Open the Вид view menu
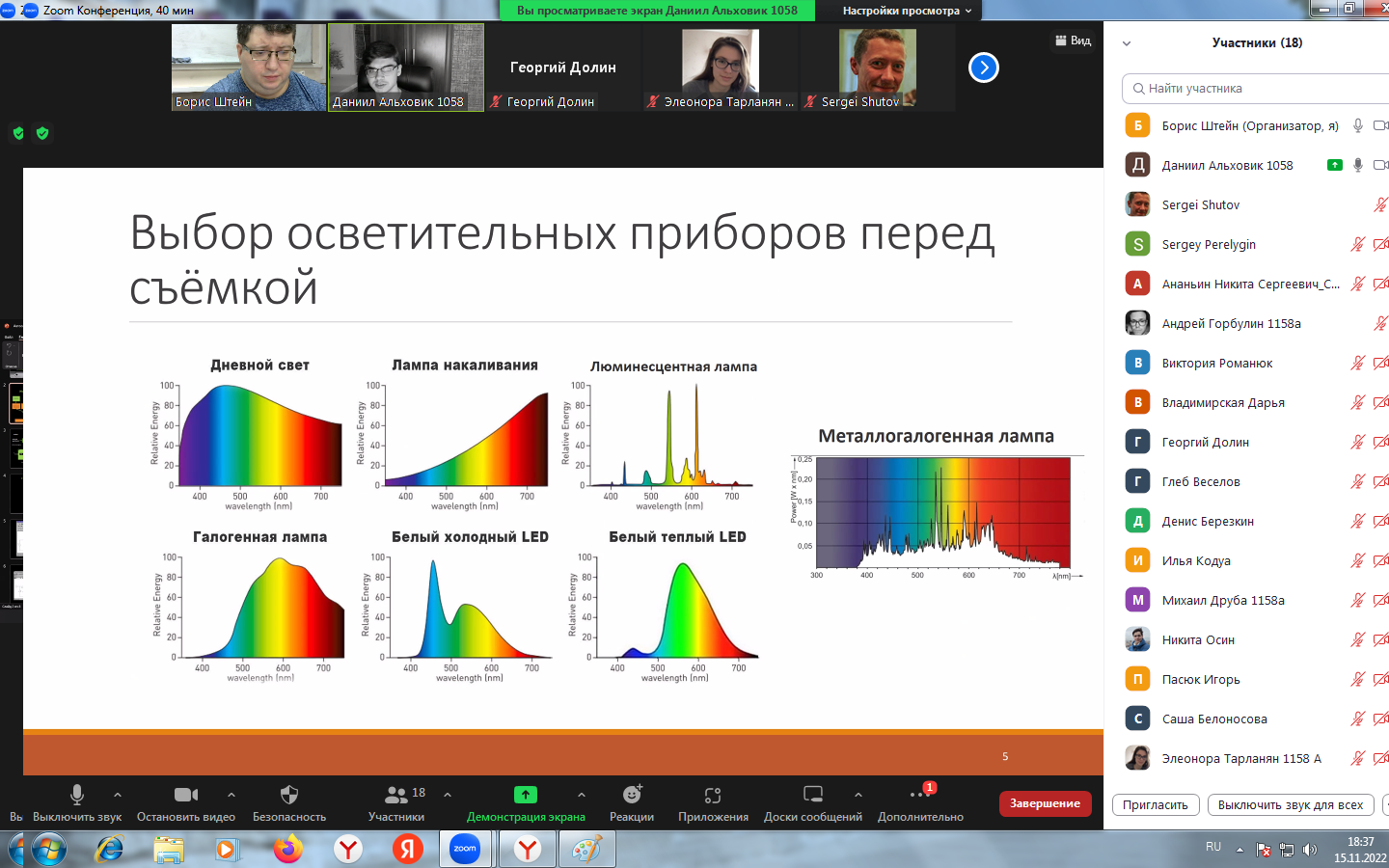This screenshot has width=1389, height=868. point(1073,41)
